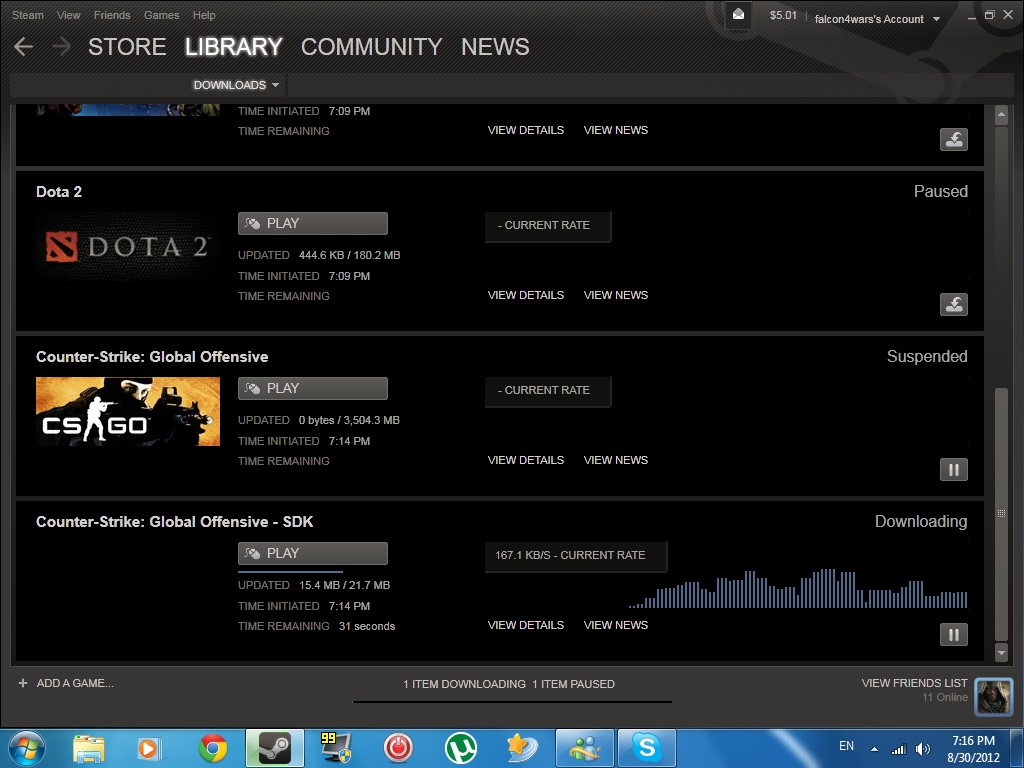The width and height of the screenshot is (1024, 768).
Task: Click the overall download progress bar at bottom
Action: [x=512, y=702]
